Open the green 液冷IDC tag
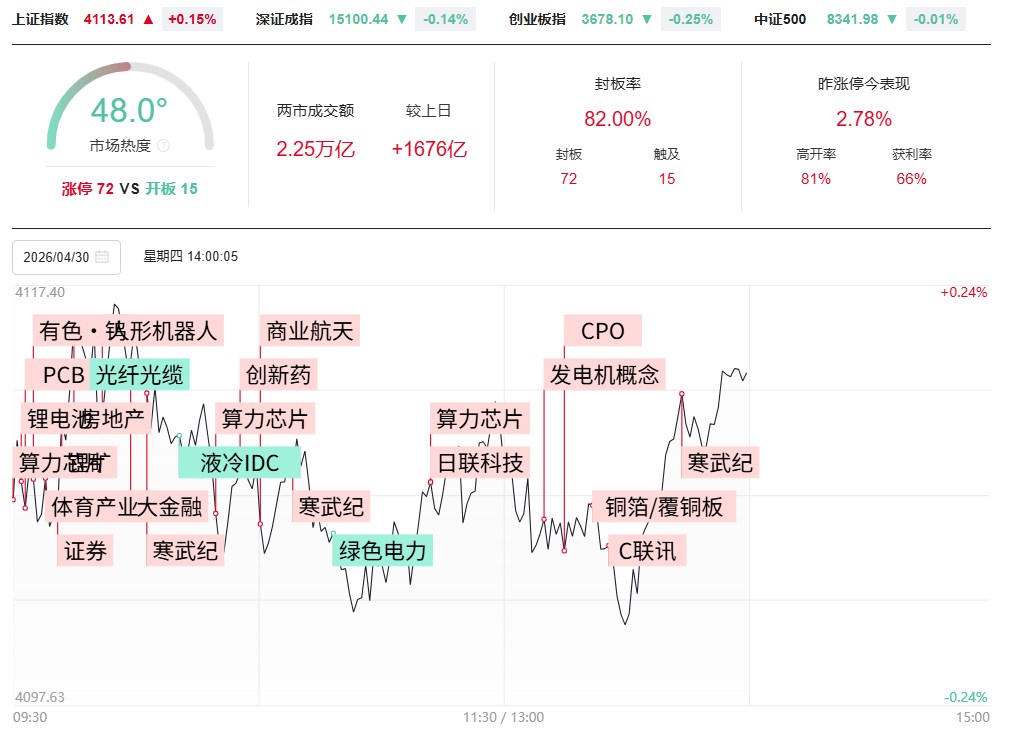The height and width of the screenshot is (735, 1014). [240, 462]
